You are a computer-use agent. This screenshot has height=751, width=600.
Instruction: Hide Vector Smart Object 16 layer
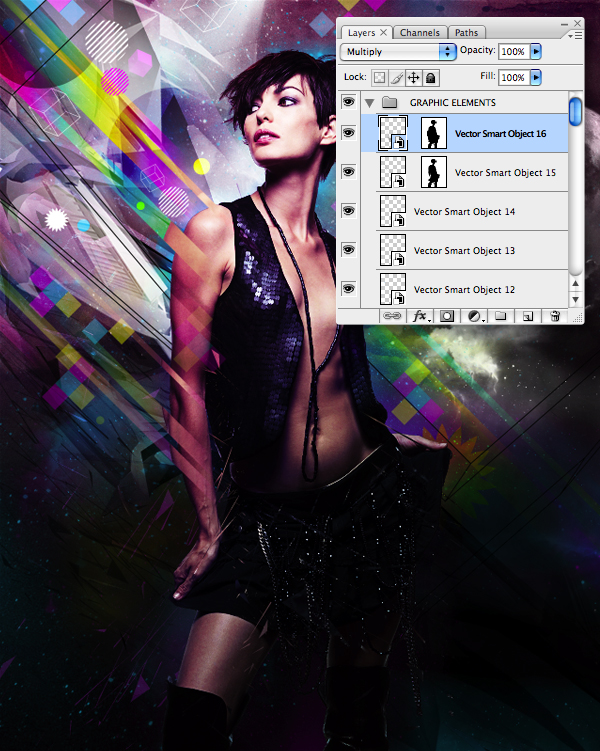(x=349, y=133)
